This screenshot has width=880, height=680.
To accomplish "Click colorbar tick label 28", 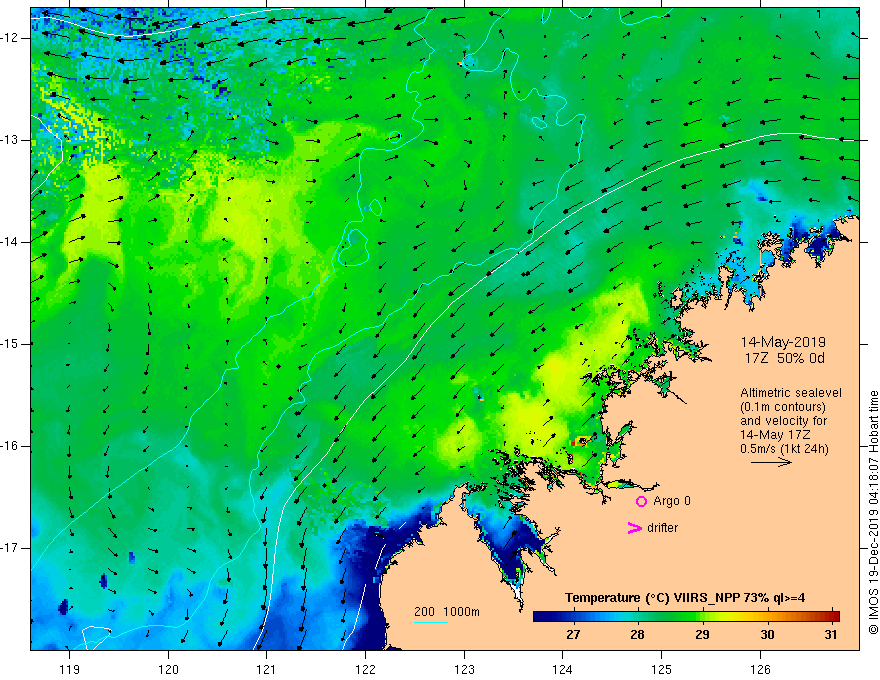I will pyautogui.click(x=638, y=635).
